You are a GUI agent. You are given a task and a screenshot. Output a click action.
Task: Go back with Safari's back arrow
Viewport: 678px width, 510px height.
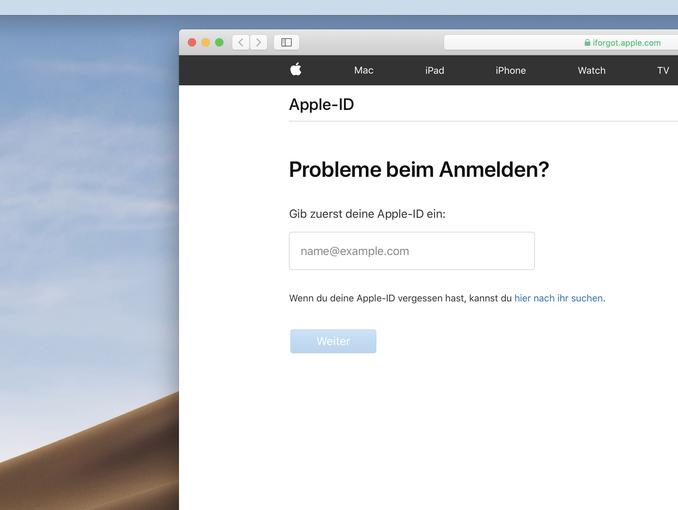[241, 42]
